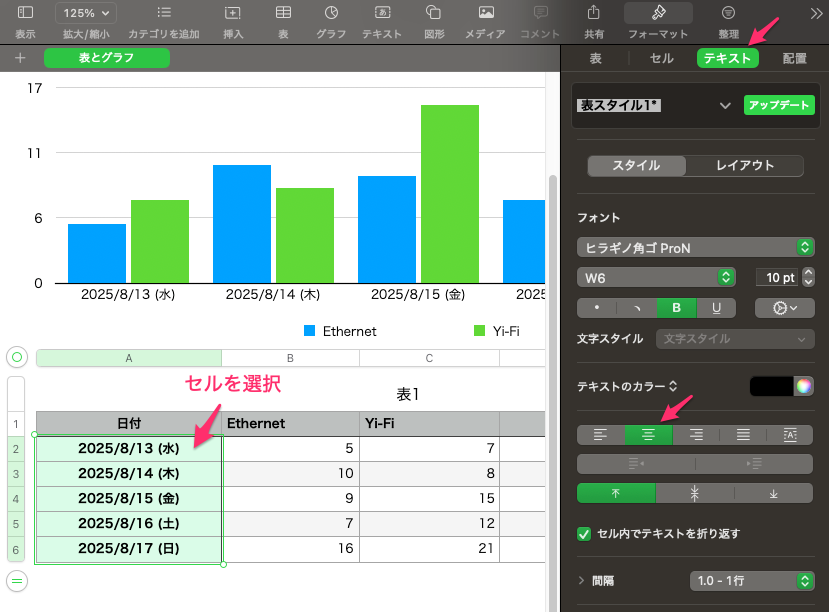Select the cell containing 2025/8/15 (金)
829x612 pixels.
[x=128, y=498]
